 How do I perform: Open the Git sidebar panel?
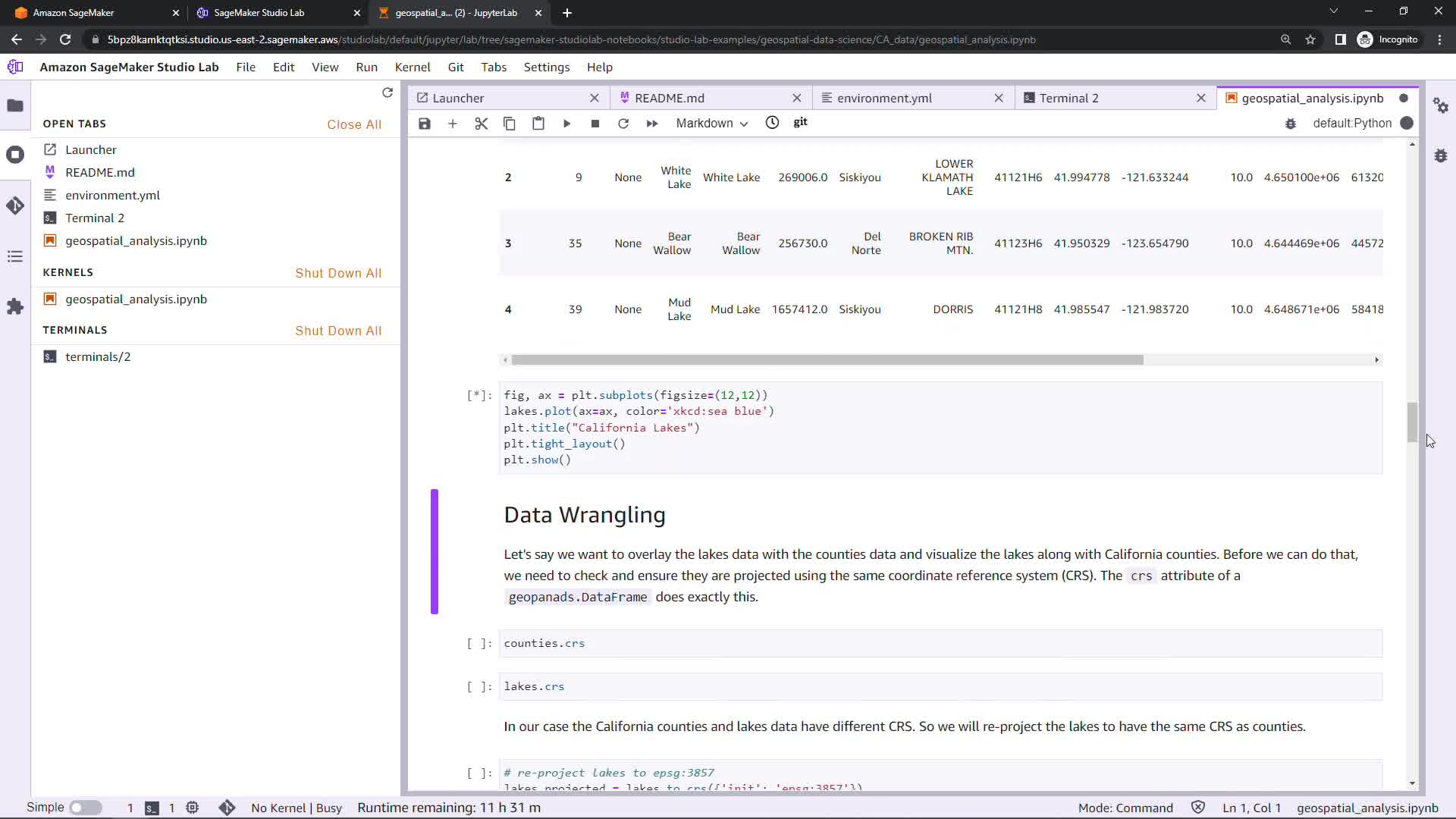click(15, 206)
